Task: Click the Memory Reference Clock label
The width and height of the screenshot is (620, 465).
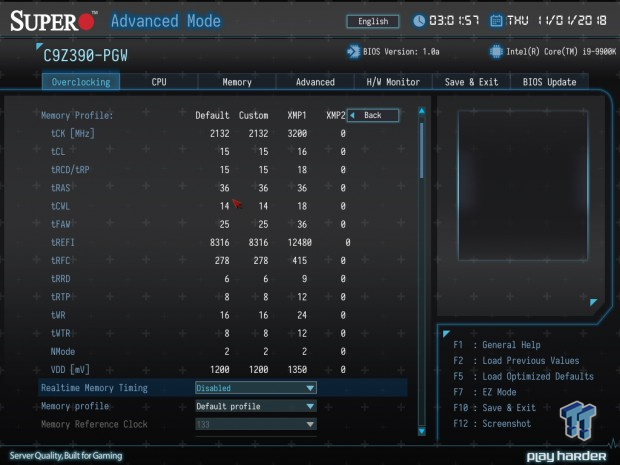Action: tap(94, 424)
